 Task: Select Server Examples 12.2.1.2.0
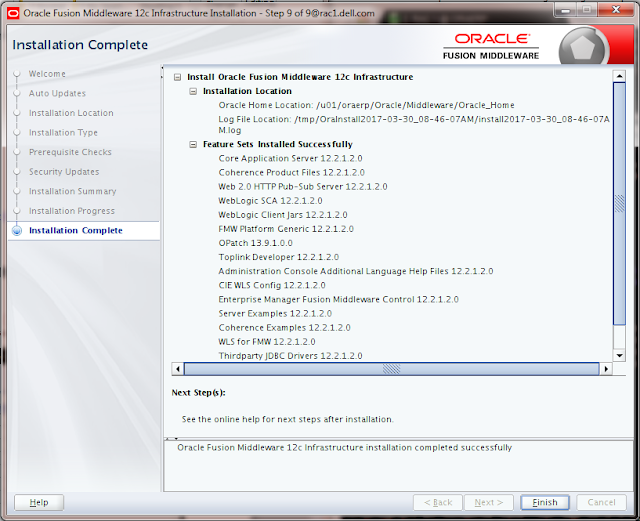(x=275, y=314)
